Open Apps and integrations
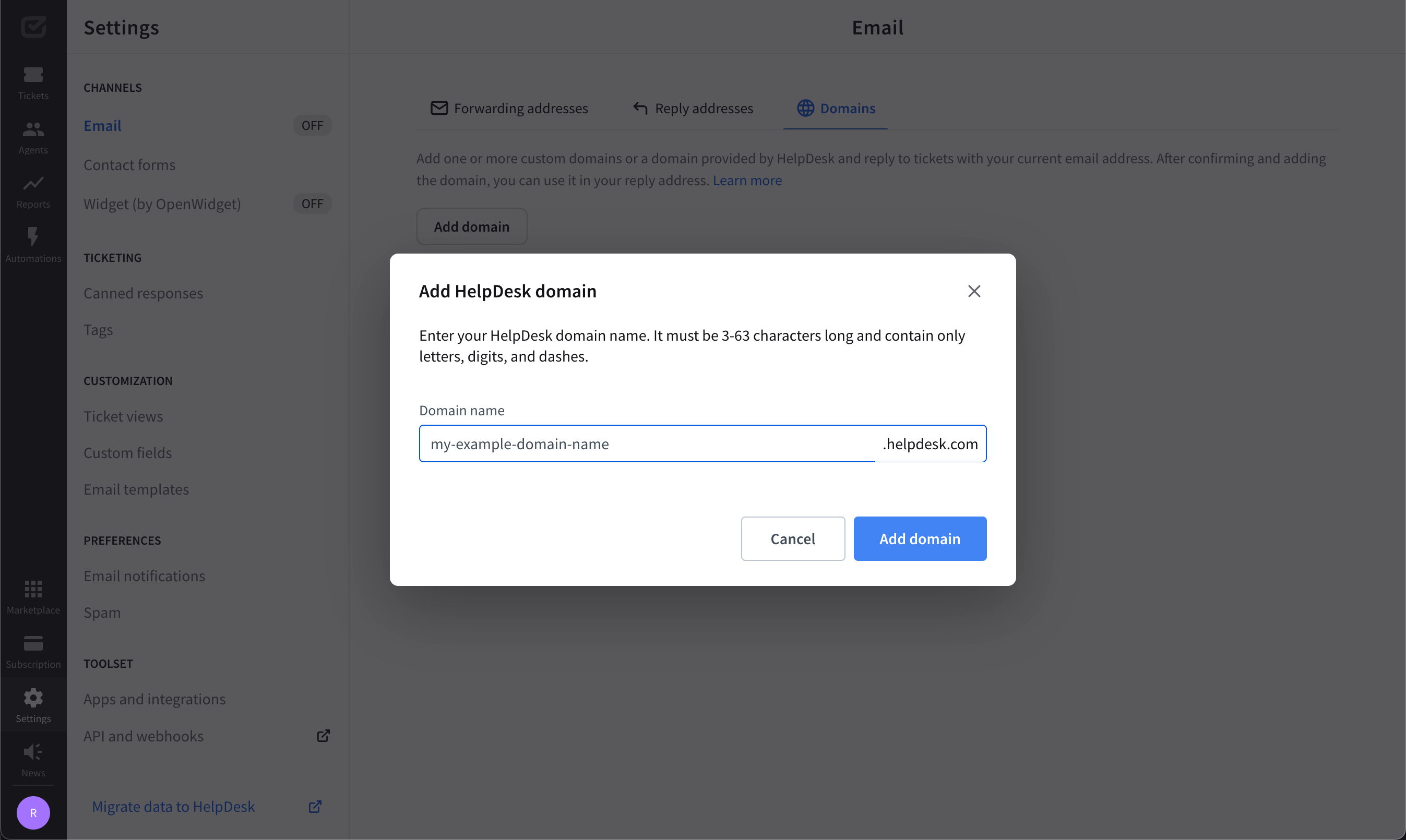Viewport: 1406px width, 840px height. (x=154, y=699)
